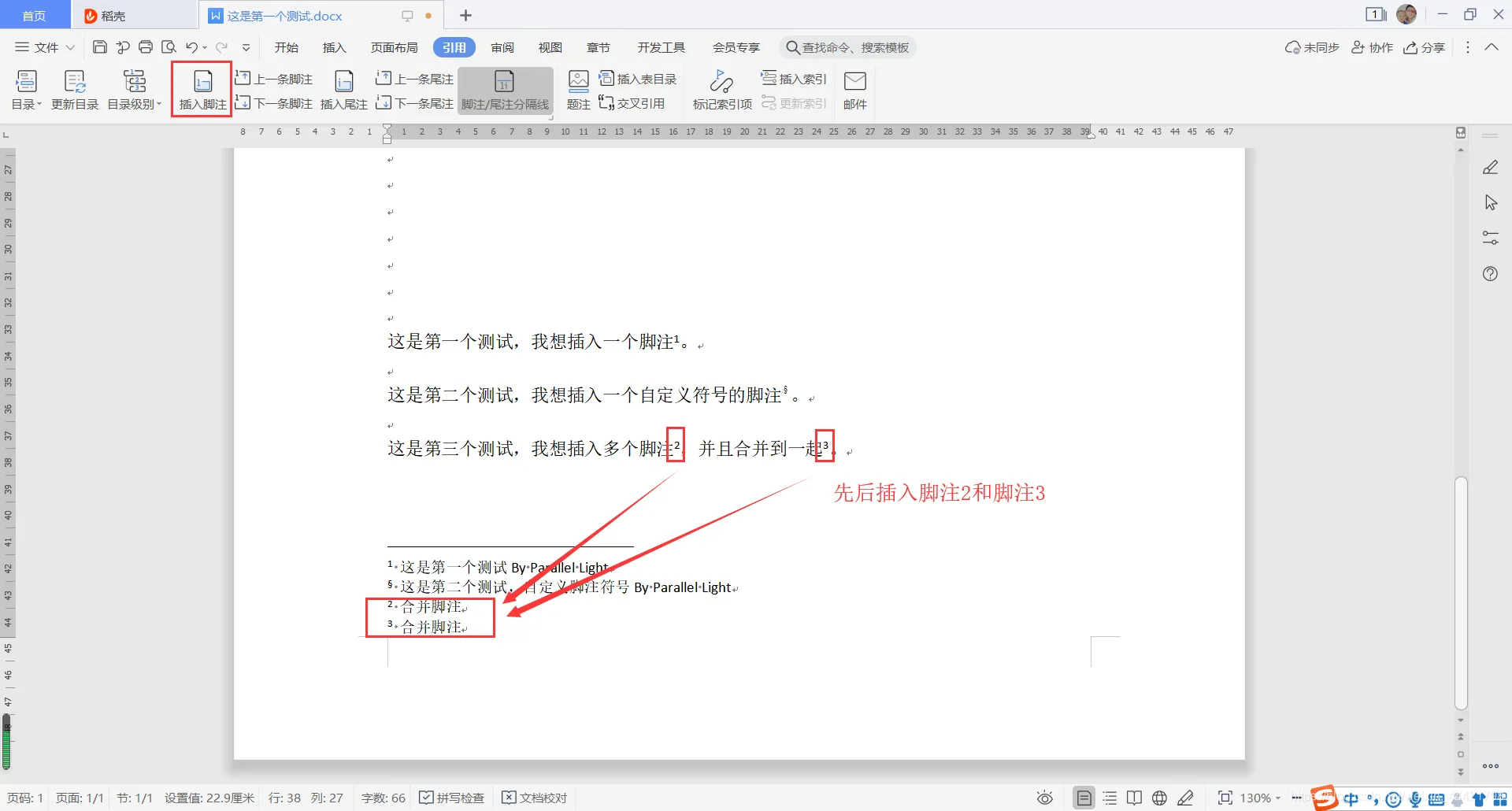Switch to the View (视图) tab
1512x811 pixels.
point(550,47)
